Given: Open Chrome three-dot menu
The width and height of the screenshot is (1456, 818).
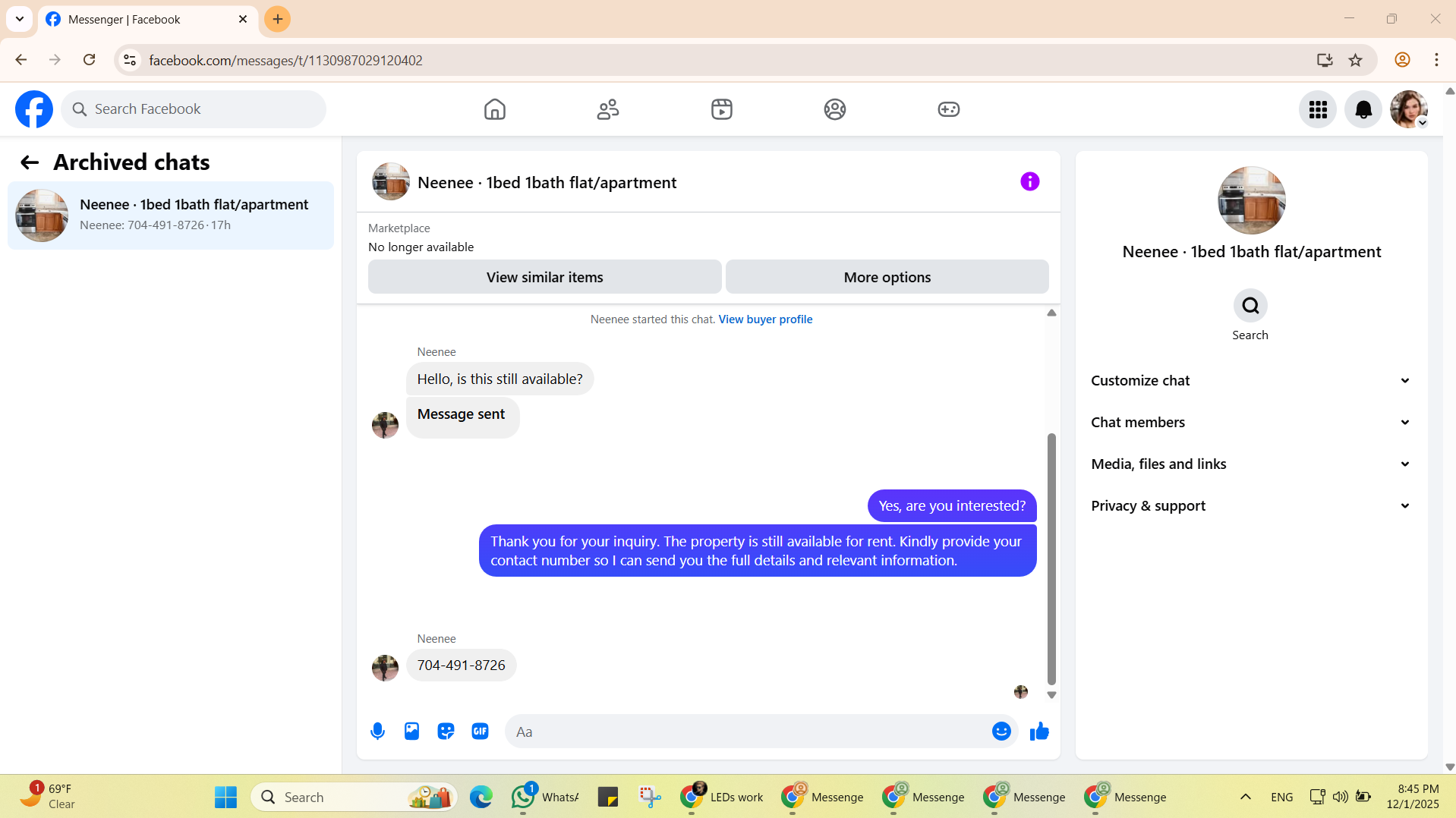Looking at the screenshot, I should pos(1436,60).
